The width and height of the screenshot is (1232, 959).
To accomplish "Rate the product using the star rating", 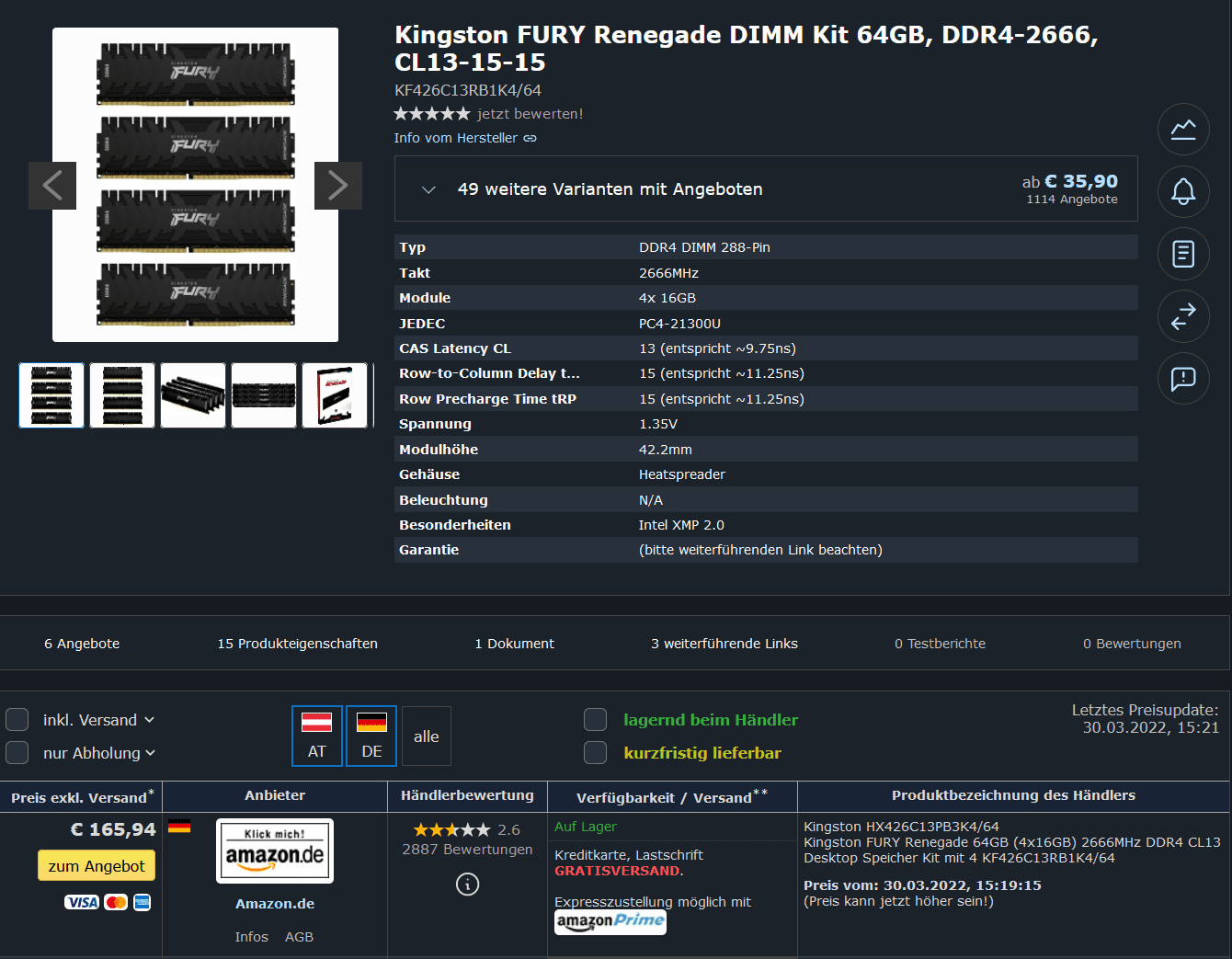I will (432, 114).
